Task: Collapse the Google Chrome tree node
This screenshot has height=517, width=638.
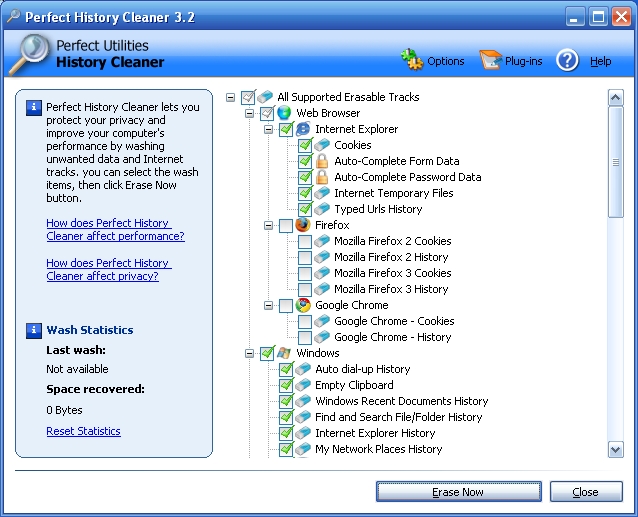Action: pos(269,305)
